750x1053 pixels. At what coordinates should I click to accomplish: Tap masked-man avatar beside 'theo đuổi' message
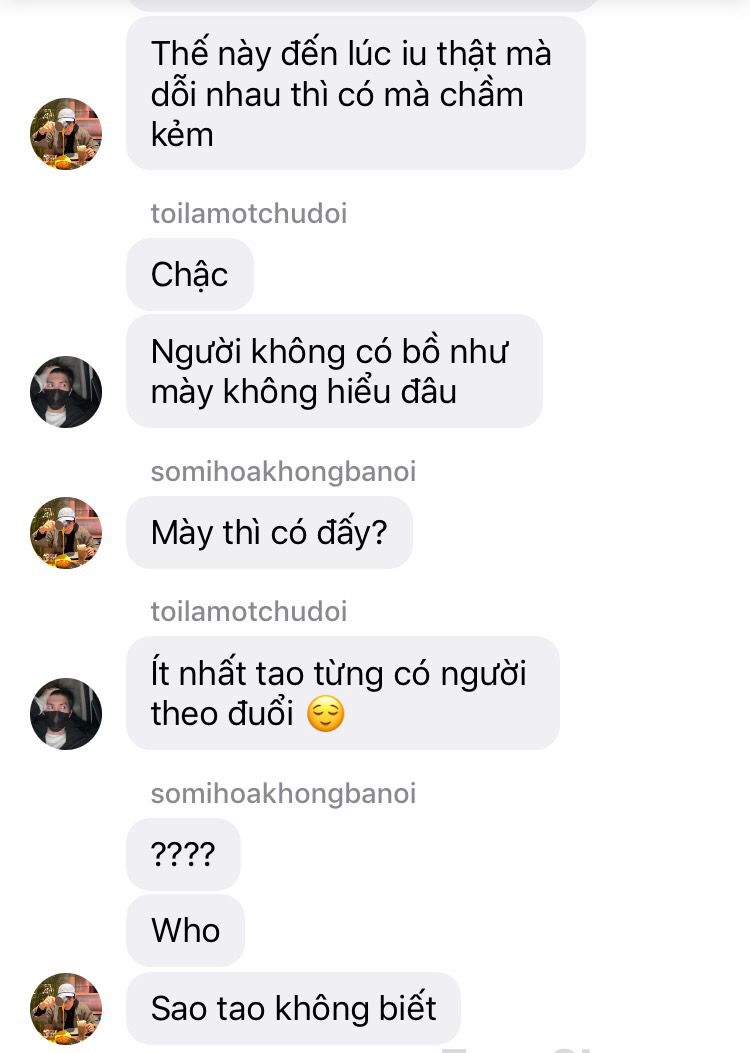[x=66, y=713]
